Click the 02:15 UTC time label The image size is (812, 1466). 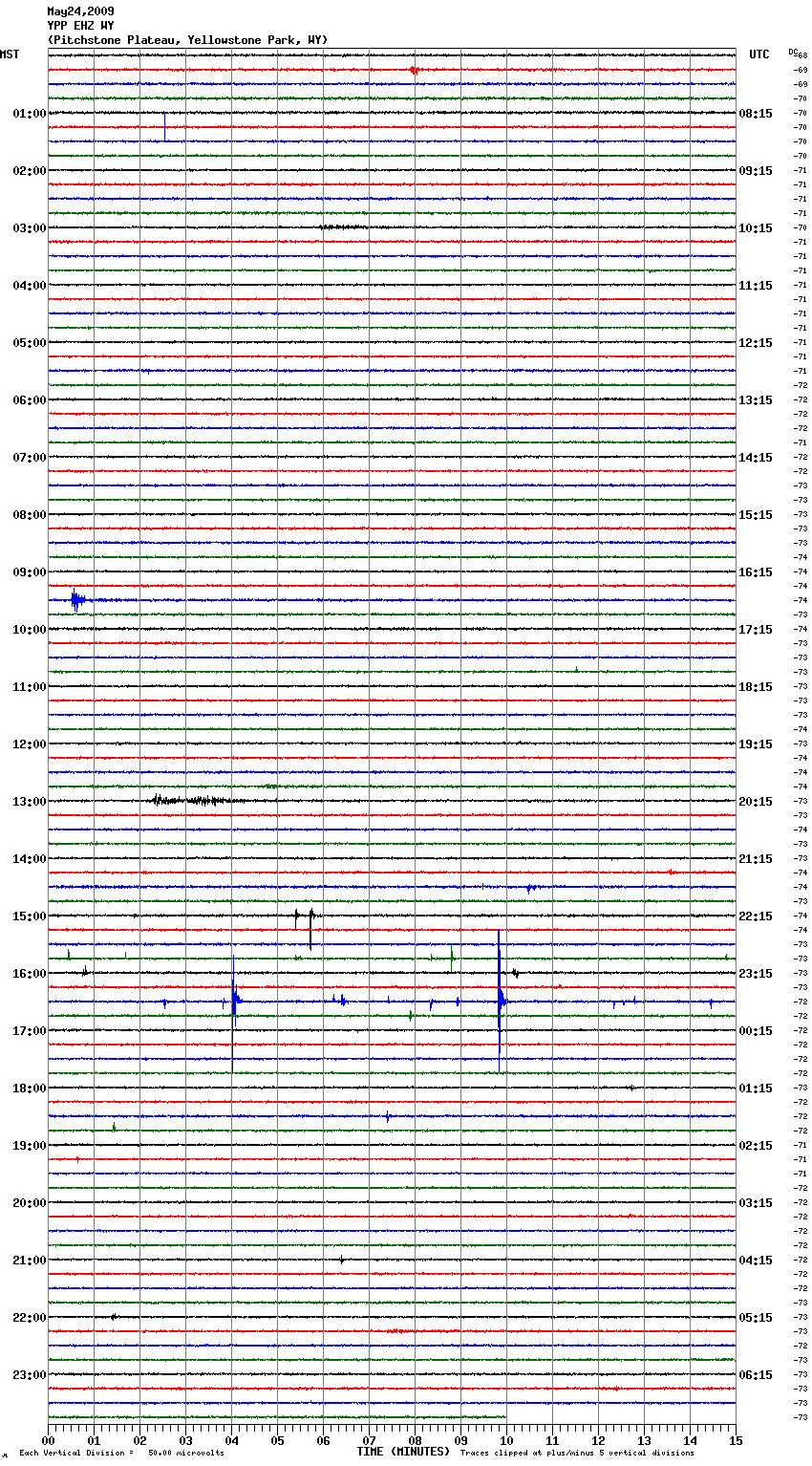click(x=756, y=1146)
